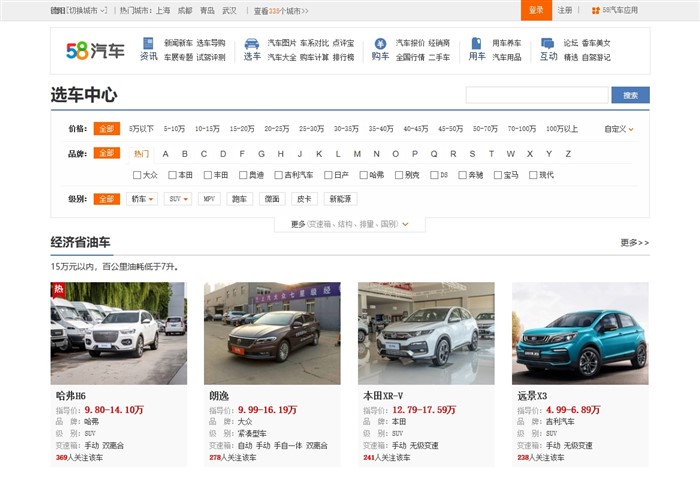Click the orange 登录 button

click(x=536, y=10)
